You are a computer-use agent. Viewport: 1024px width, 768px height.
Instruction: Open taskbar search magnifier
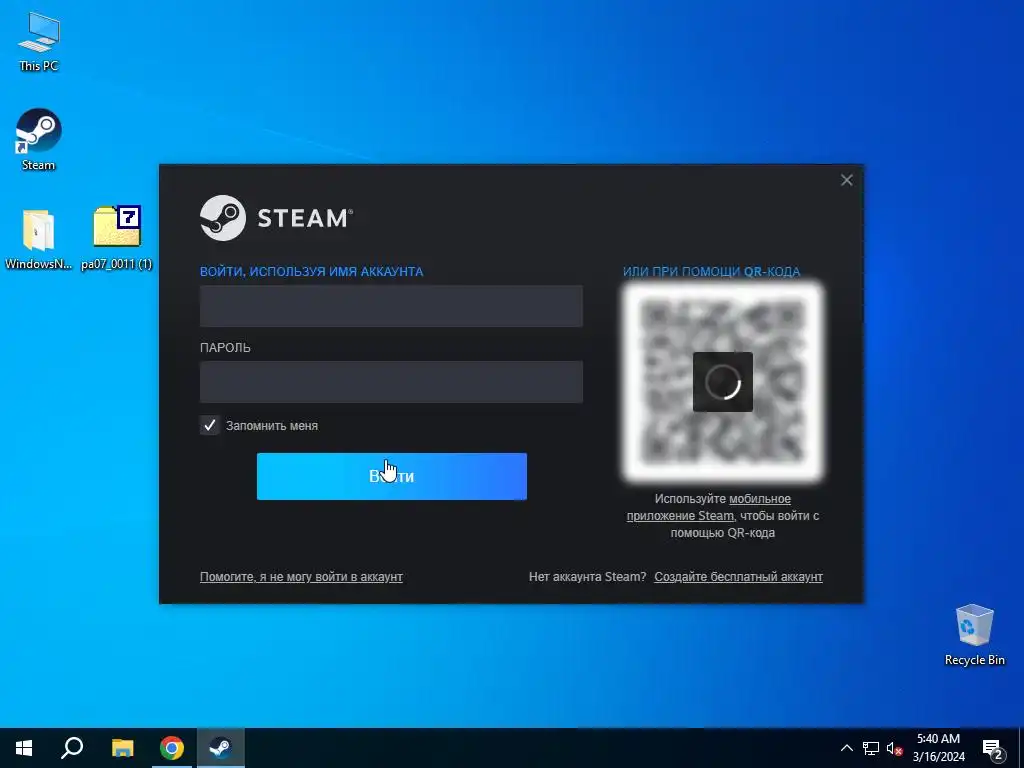coord(72,748)
